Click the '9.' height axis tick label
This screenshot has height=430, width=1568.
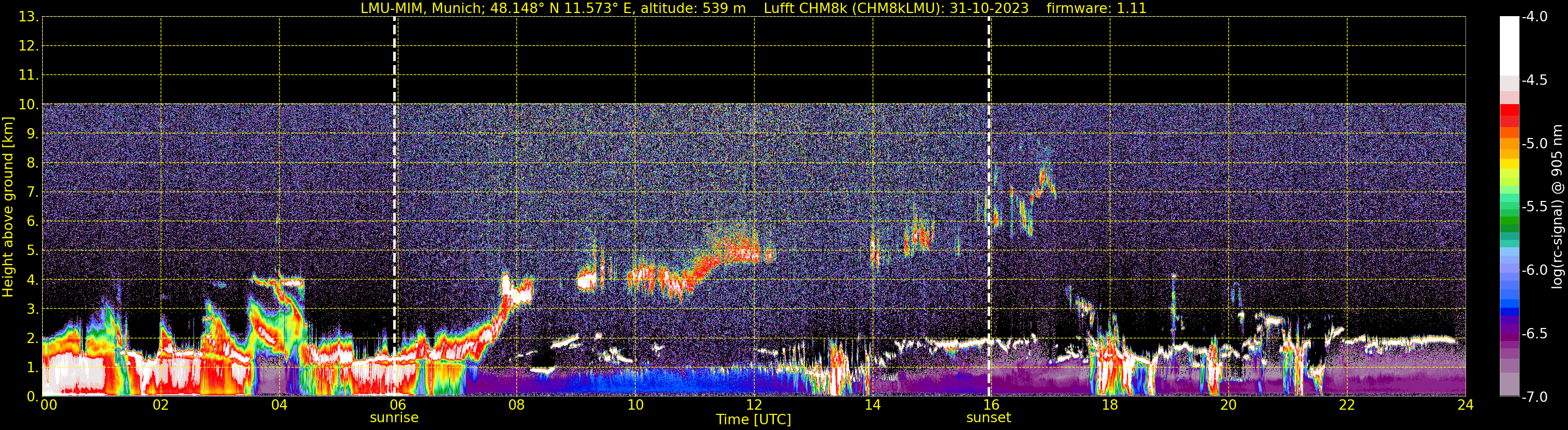(x=32, y=134)
